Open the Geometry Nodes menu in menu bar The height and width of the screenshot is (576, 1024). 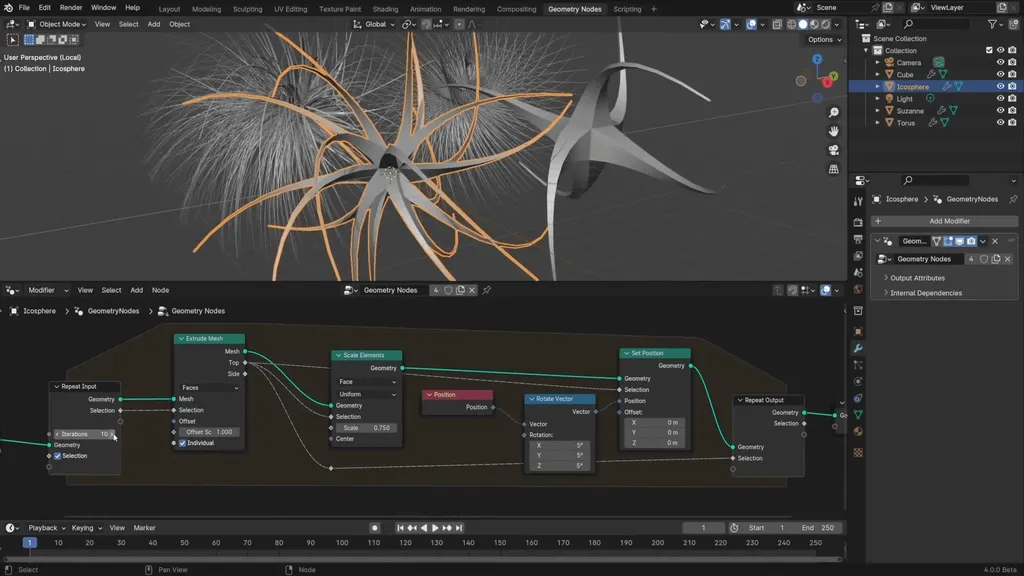click(x=575, y=9)
